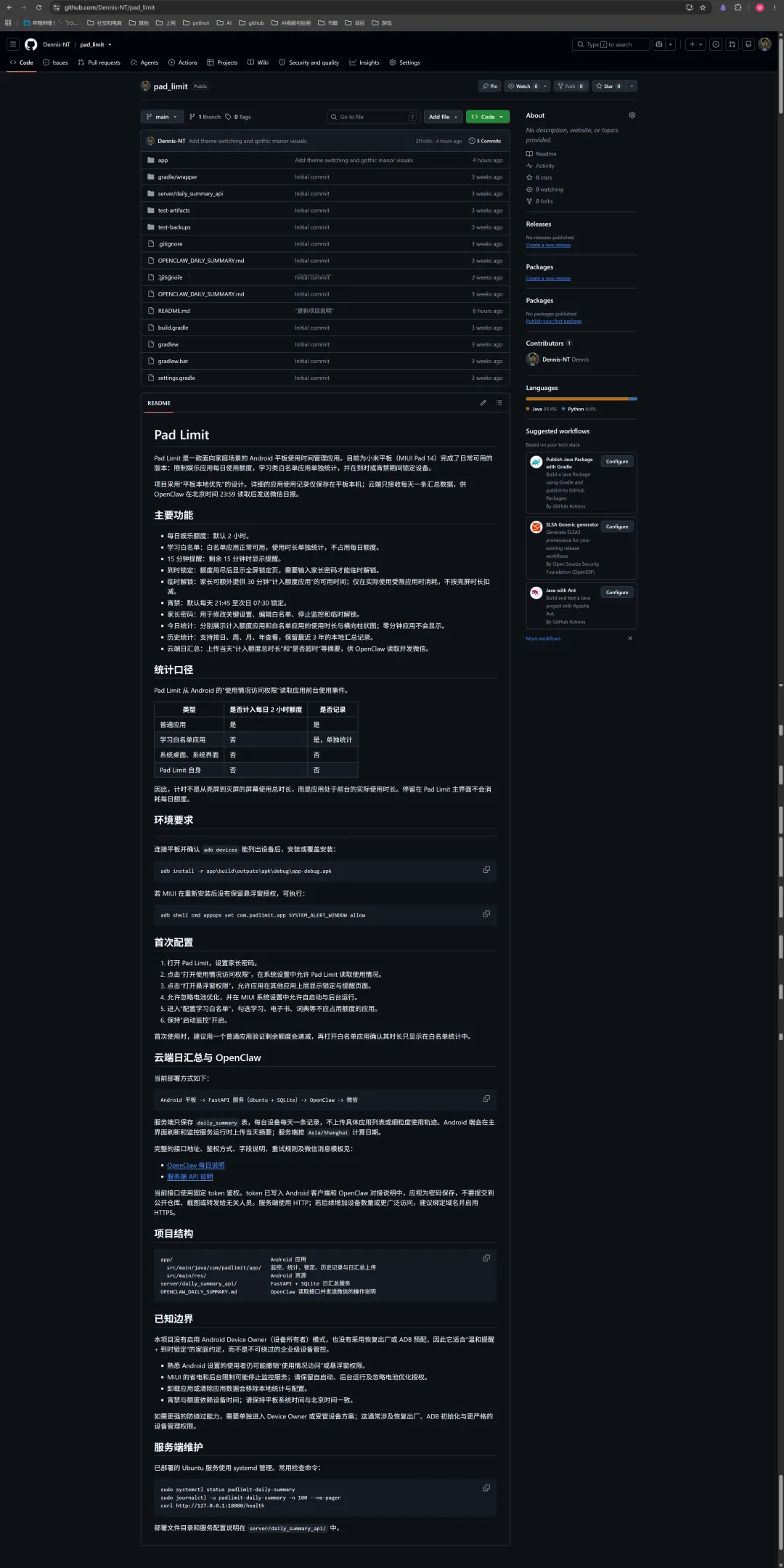Screen dimensions: 784x1568
Task: Focus the Go to file search field
Action: [x=373, y=117]
